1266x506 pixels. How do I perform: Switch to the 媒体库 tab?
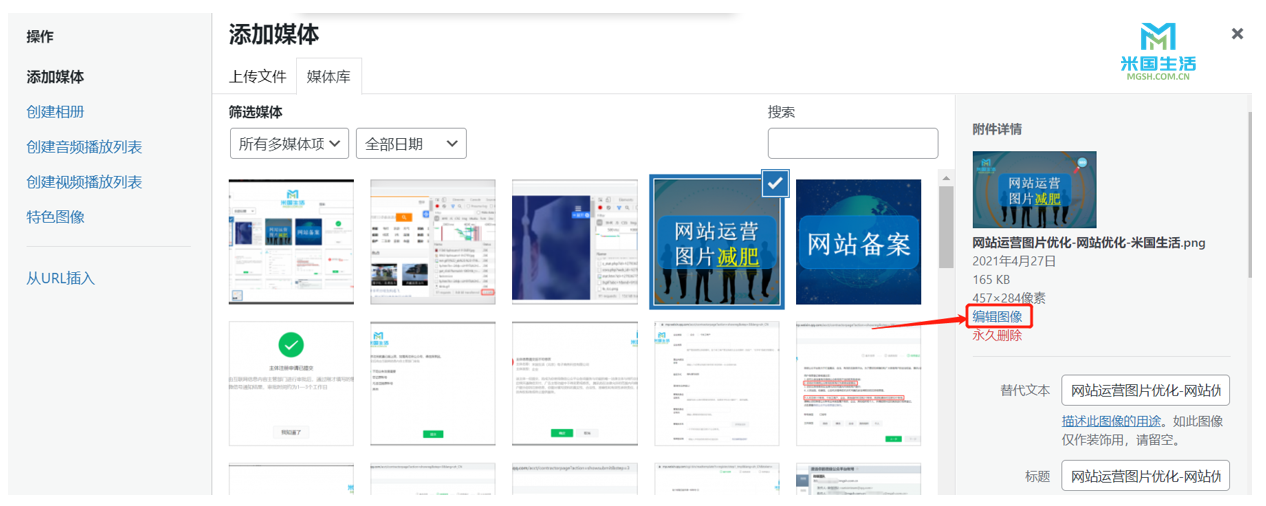[x=328, y=76]
